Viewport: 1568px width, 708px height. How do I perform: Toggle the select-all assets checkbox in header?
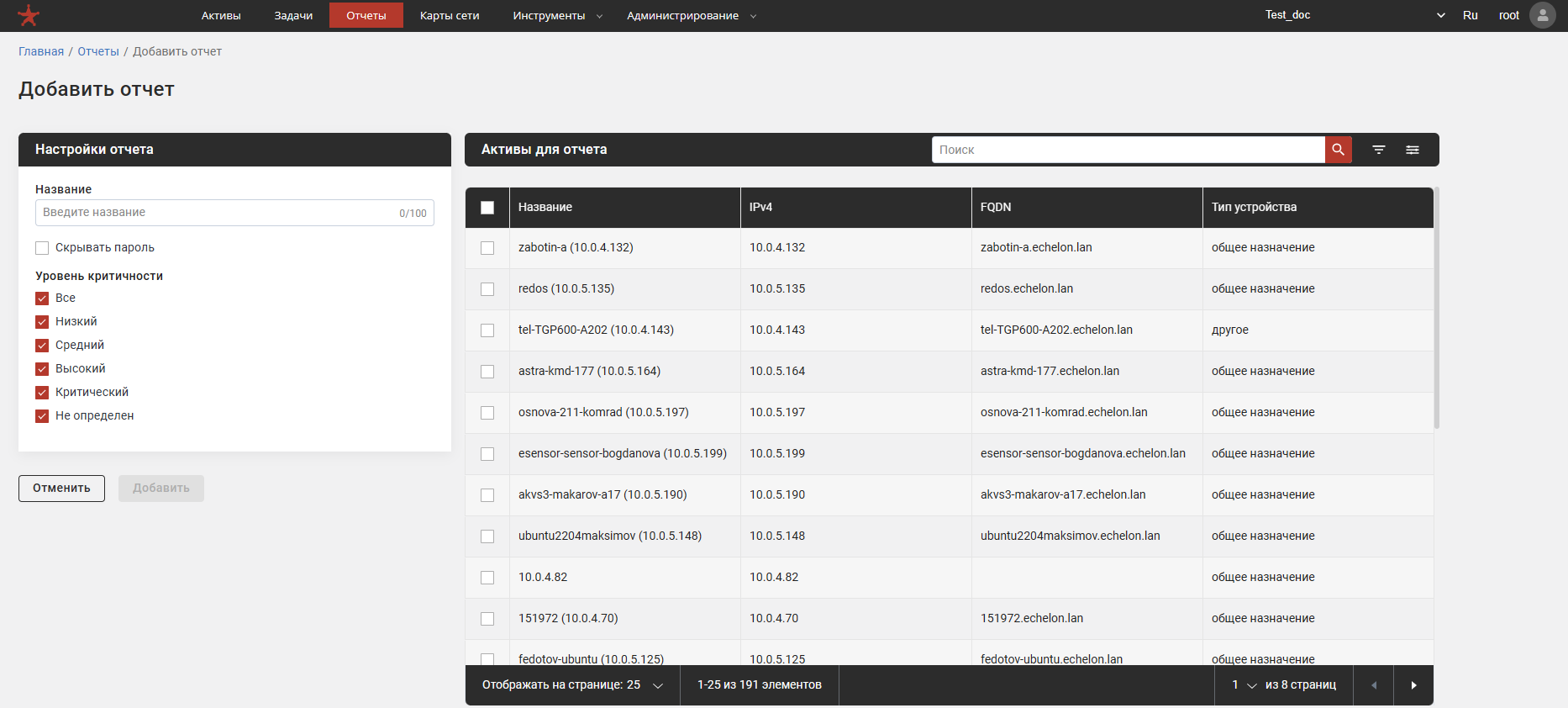pyautogui.click(x=487, y=208)
